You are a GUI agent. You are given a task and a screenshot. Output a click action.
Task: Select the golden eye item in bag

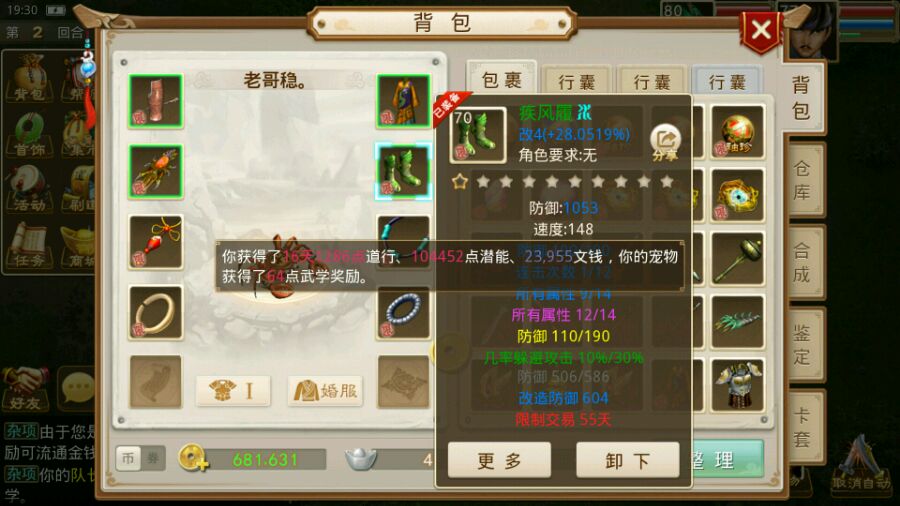click(738, 195)
